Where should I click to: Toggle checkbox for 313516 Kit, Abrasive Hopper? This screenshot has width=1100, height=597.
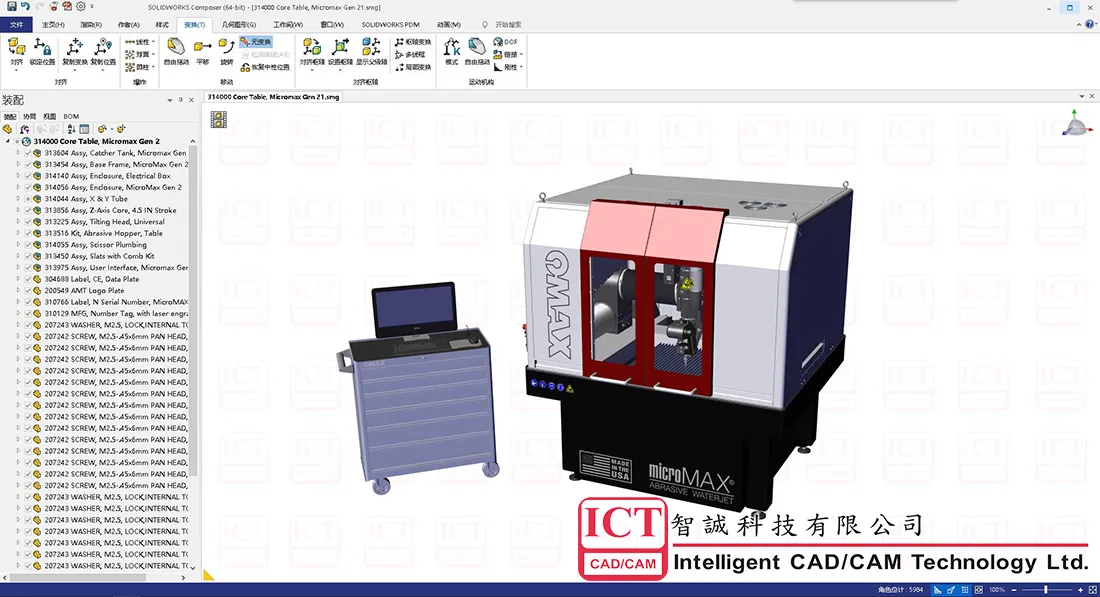pos(28,233)
